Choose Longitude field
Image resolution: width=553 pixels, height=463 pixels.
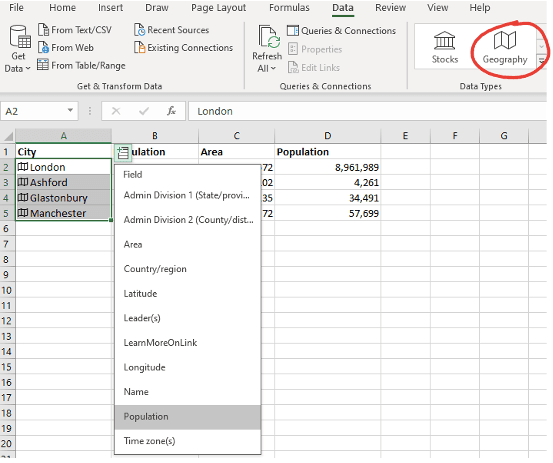coord(188,367)
